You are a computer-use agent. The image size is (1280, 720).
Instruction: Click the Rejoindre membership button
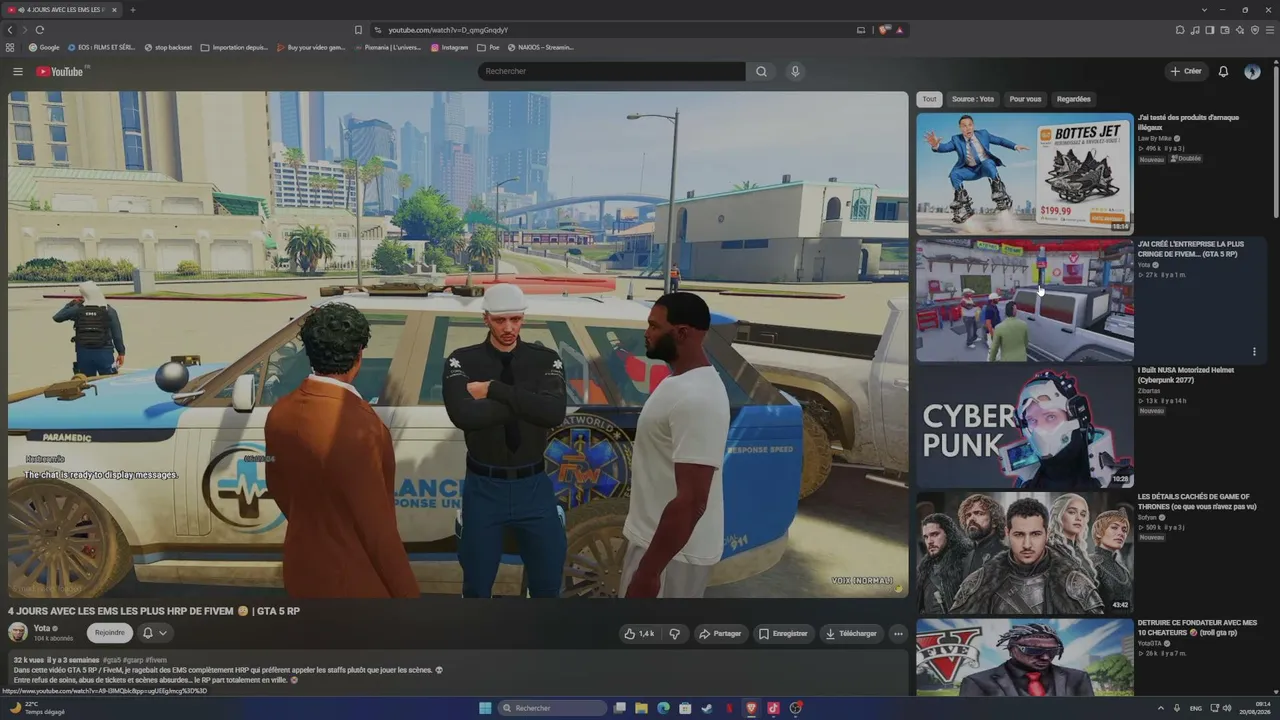coord(110,633)
